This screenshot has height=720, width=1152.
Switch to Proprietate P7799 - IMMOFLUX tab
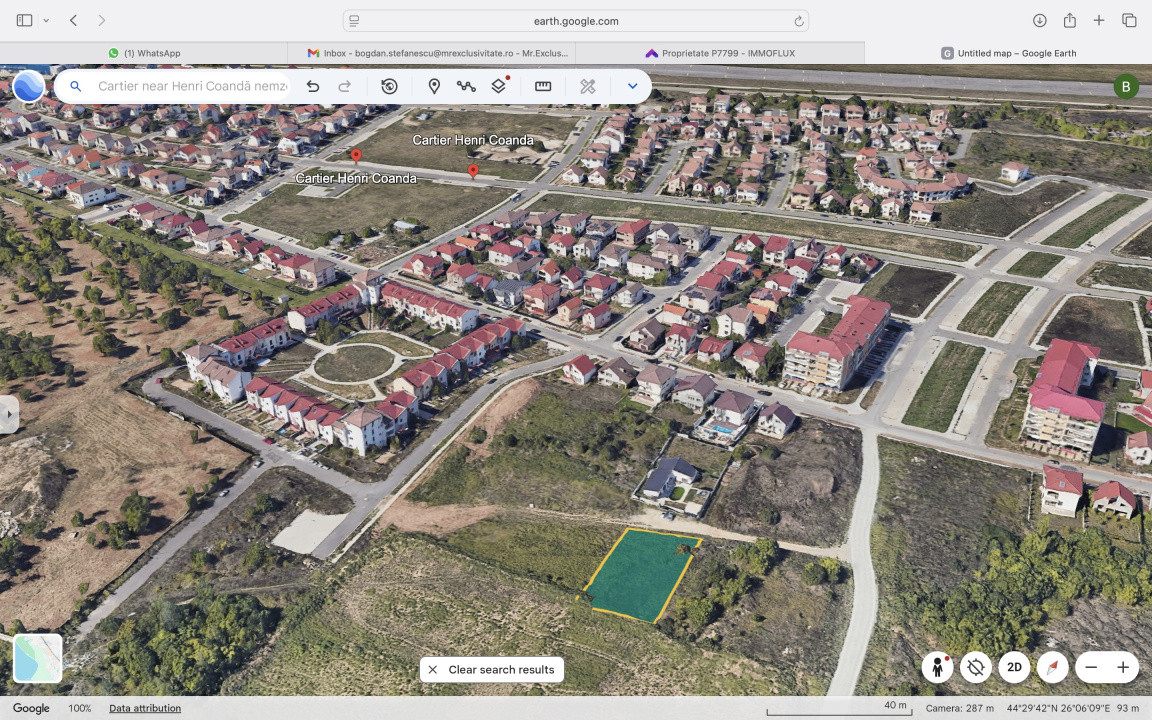[x=720, y=53]
